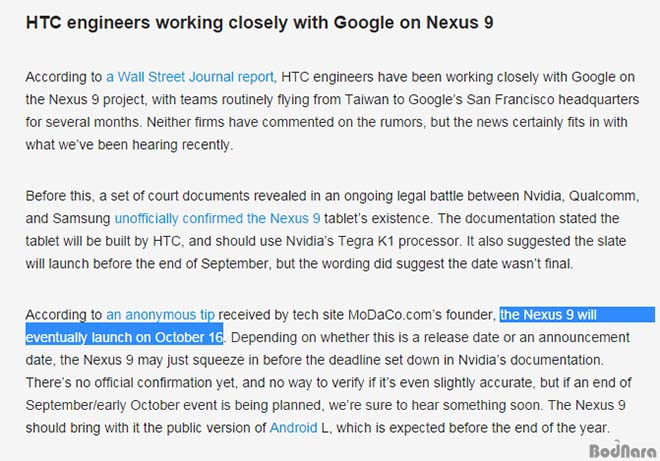Open the 'an anonymous tip' link
This screenshot has height=461, width=660.
(160, 315)
